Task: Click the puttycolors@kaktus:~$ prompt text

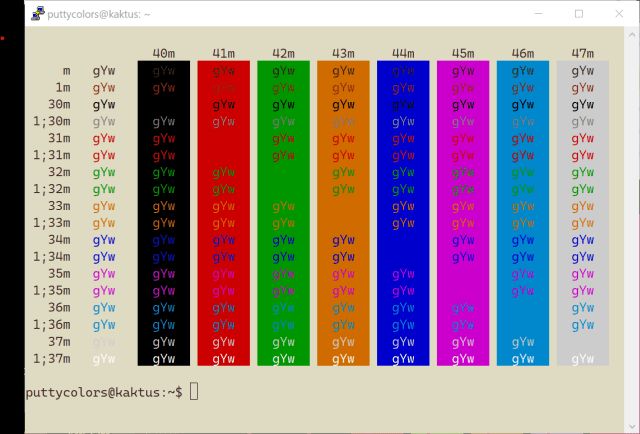Action: click(104, 392)
